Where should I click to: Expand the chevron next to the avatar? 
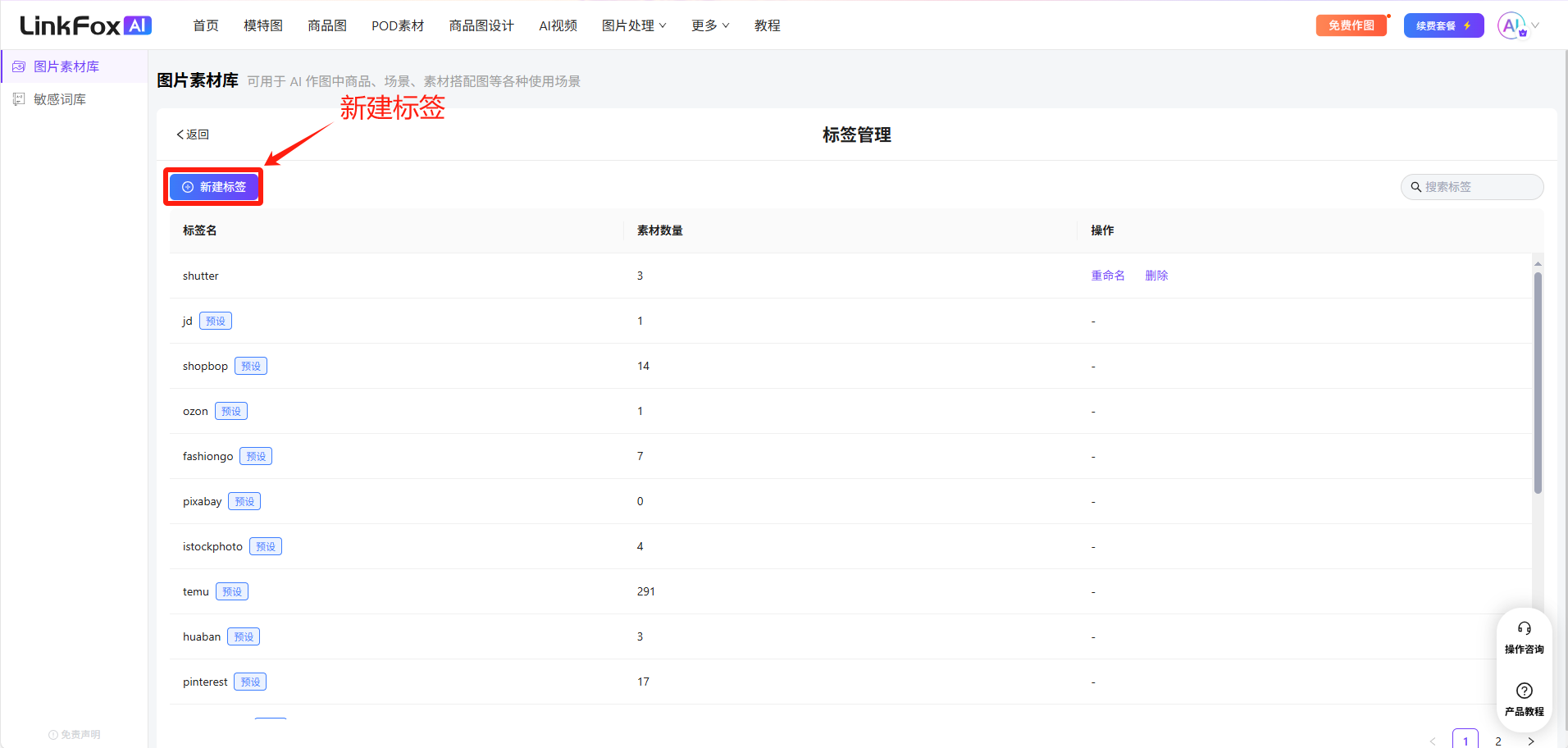1535,25
